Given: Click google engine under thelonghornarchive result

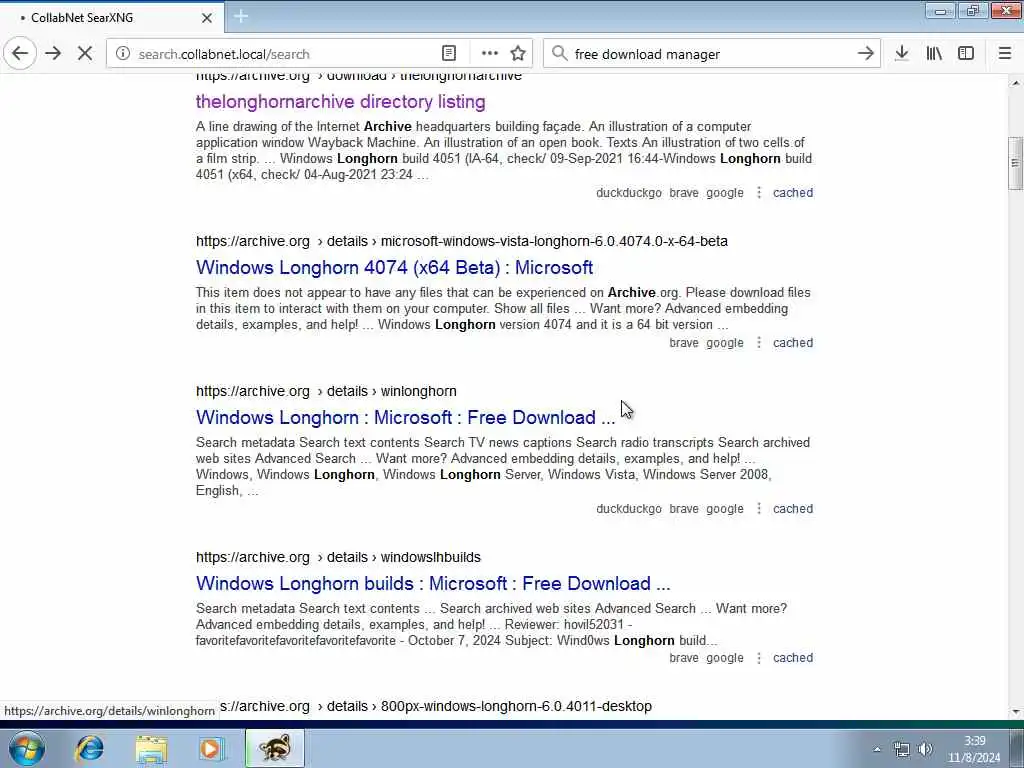Looking at the screenshot, I should (725, 193).
